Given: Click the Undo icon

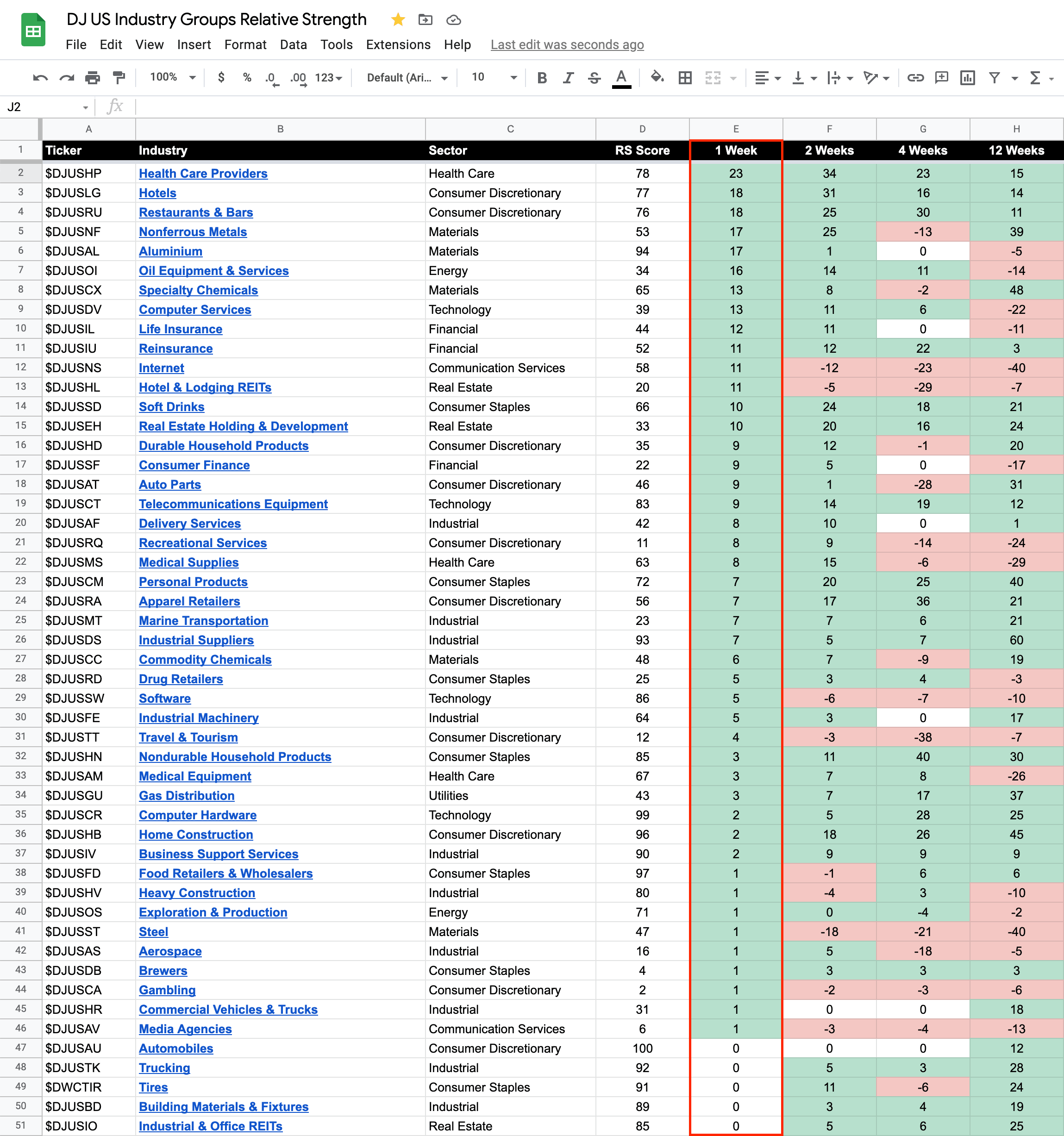Looking at the screenshot, I should [x=40, y=78].
